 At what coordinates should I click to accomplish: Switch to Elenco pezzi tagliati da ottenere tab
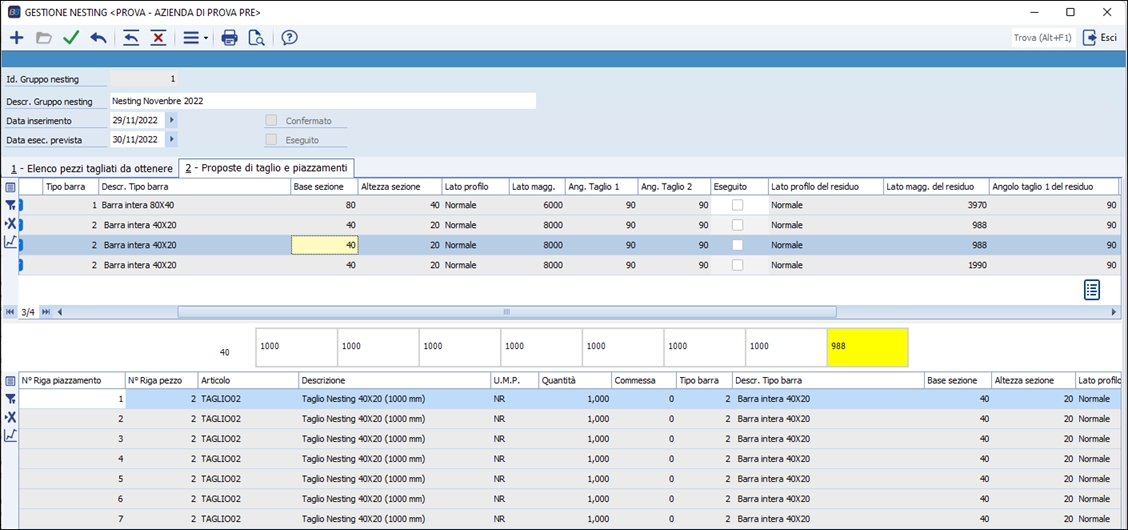coord(91,168)
